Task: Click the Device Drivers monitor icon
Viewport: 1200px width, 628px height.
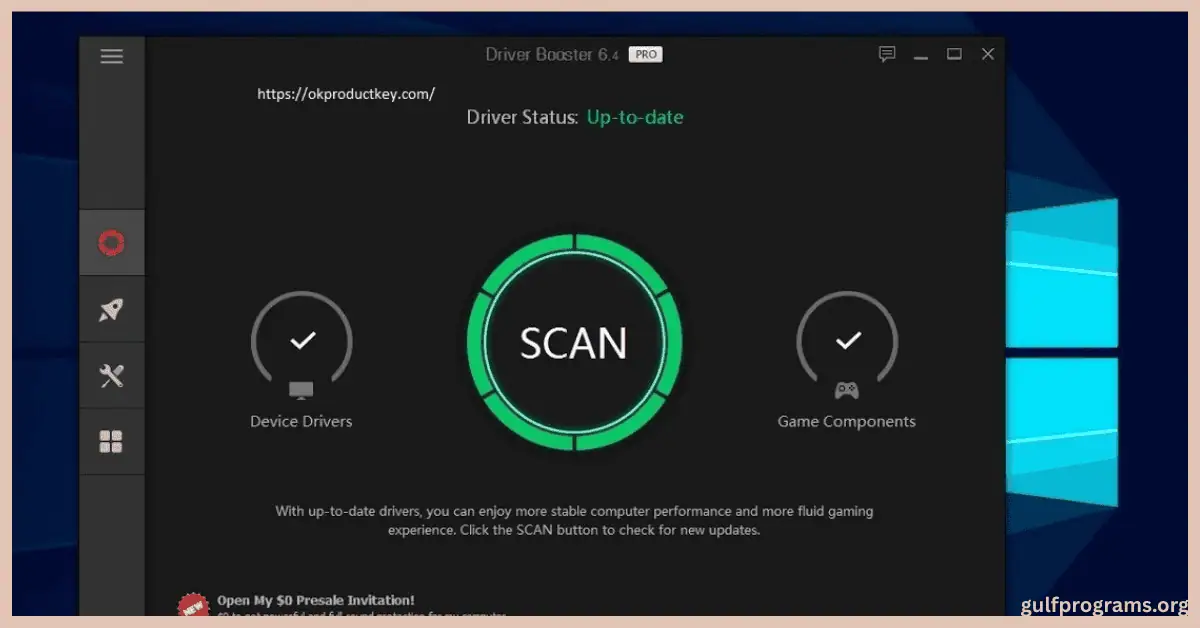Action: click(301, 389)
